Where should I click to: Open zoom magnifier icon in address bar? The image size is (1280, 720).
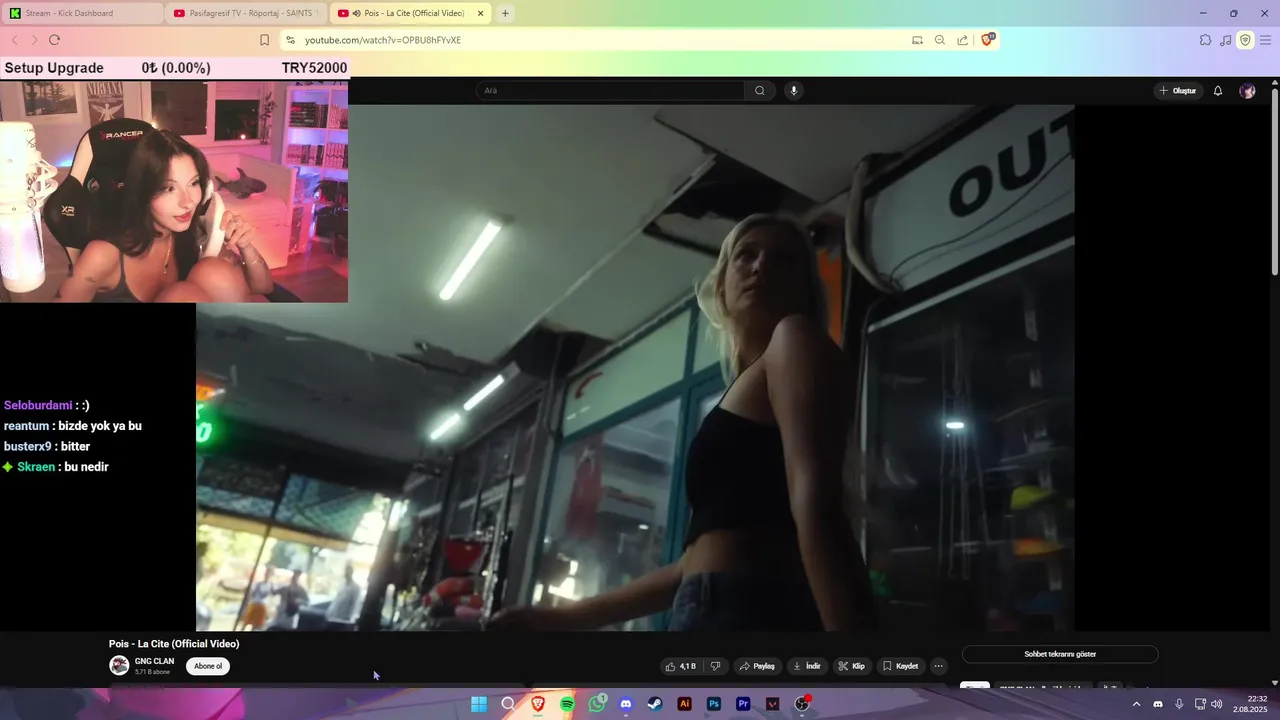pos(940,40)
